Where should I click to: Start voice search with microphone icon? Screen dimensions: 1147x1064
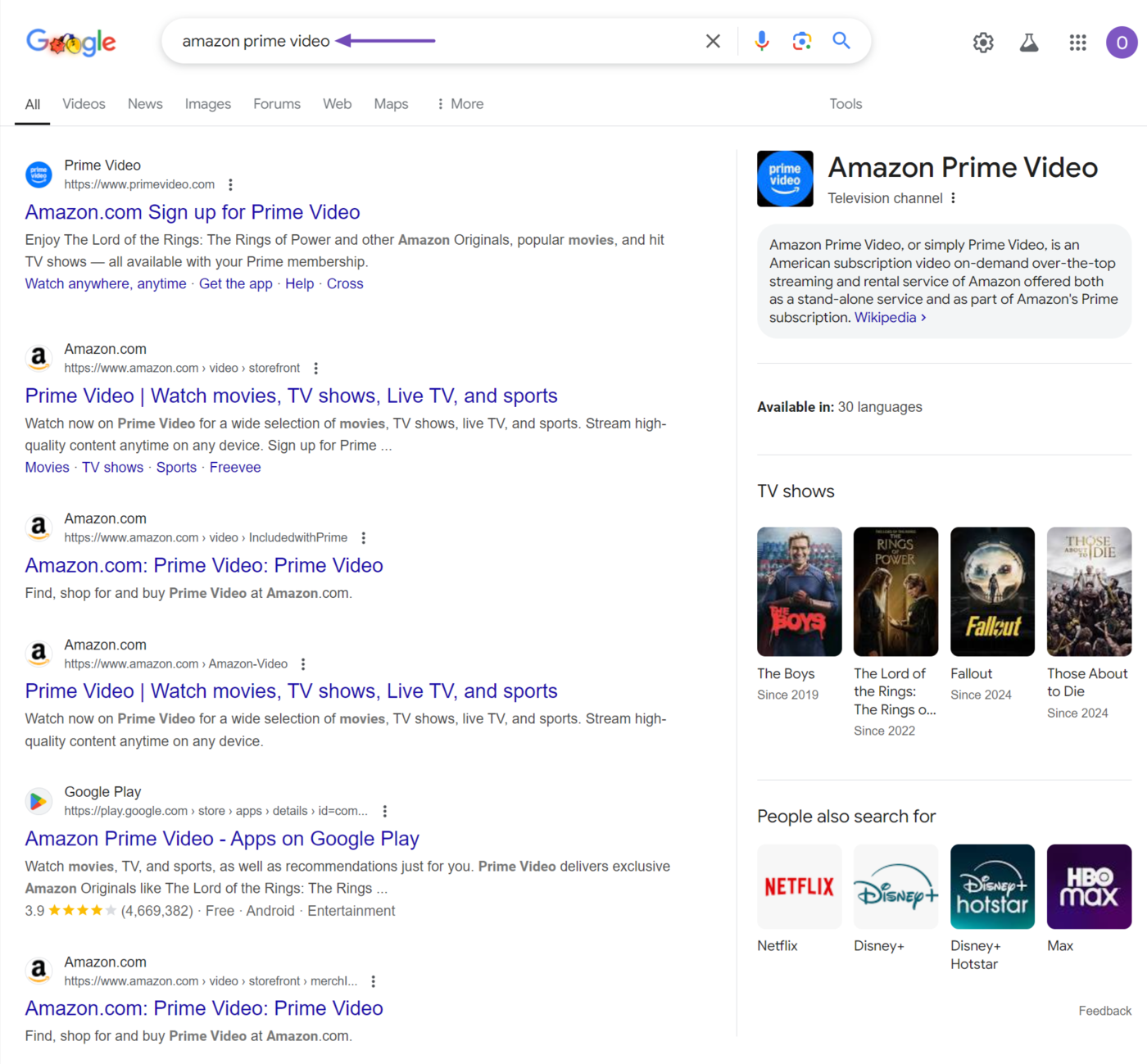(x=762, y=41)
